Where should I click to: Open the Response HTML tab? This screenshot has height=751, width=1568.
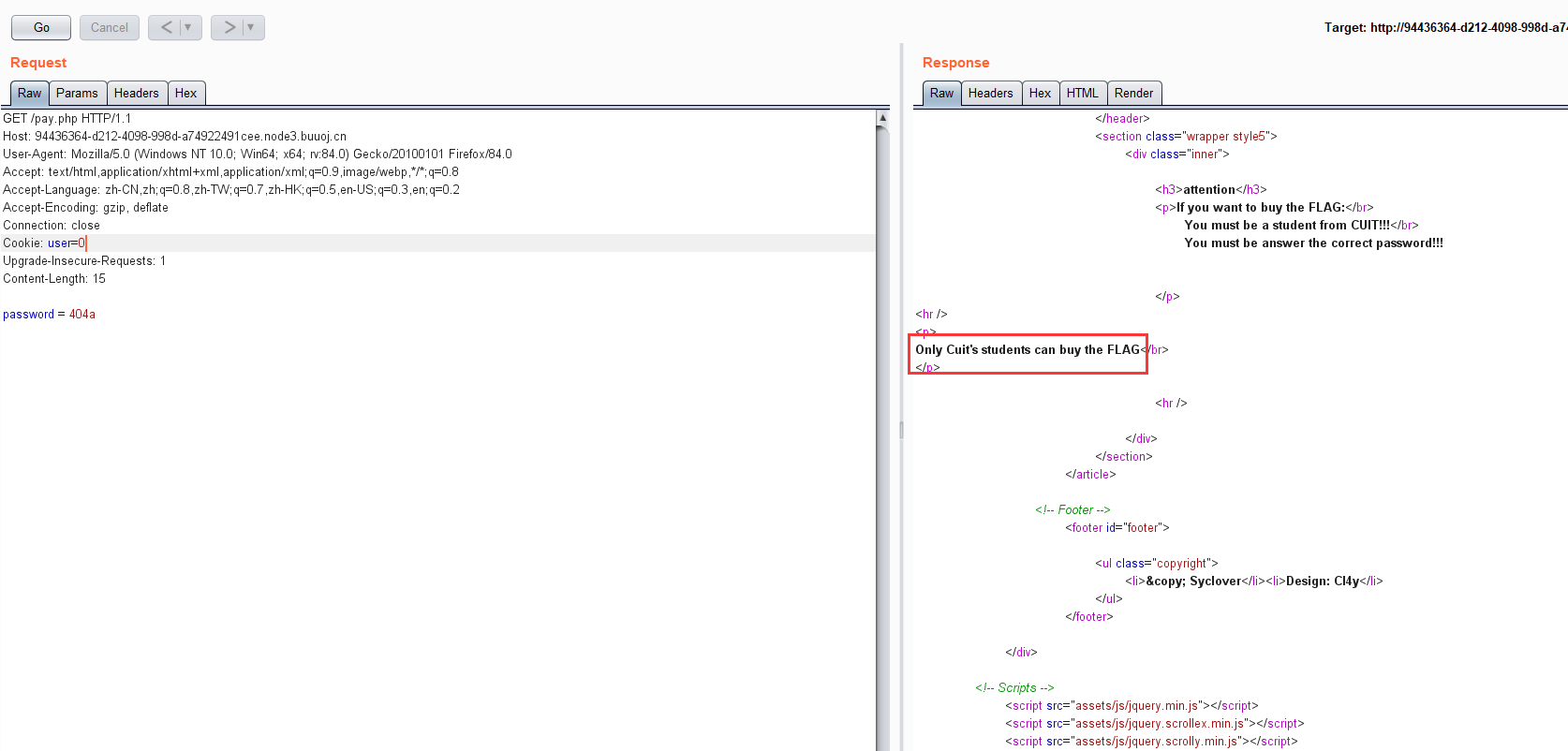click(1083, 93)
